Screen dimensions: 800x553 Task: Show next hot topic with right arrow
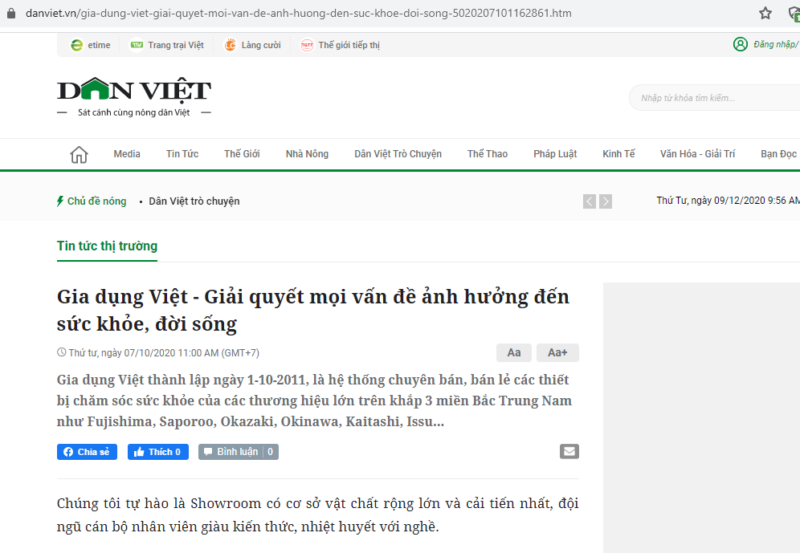606,201
